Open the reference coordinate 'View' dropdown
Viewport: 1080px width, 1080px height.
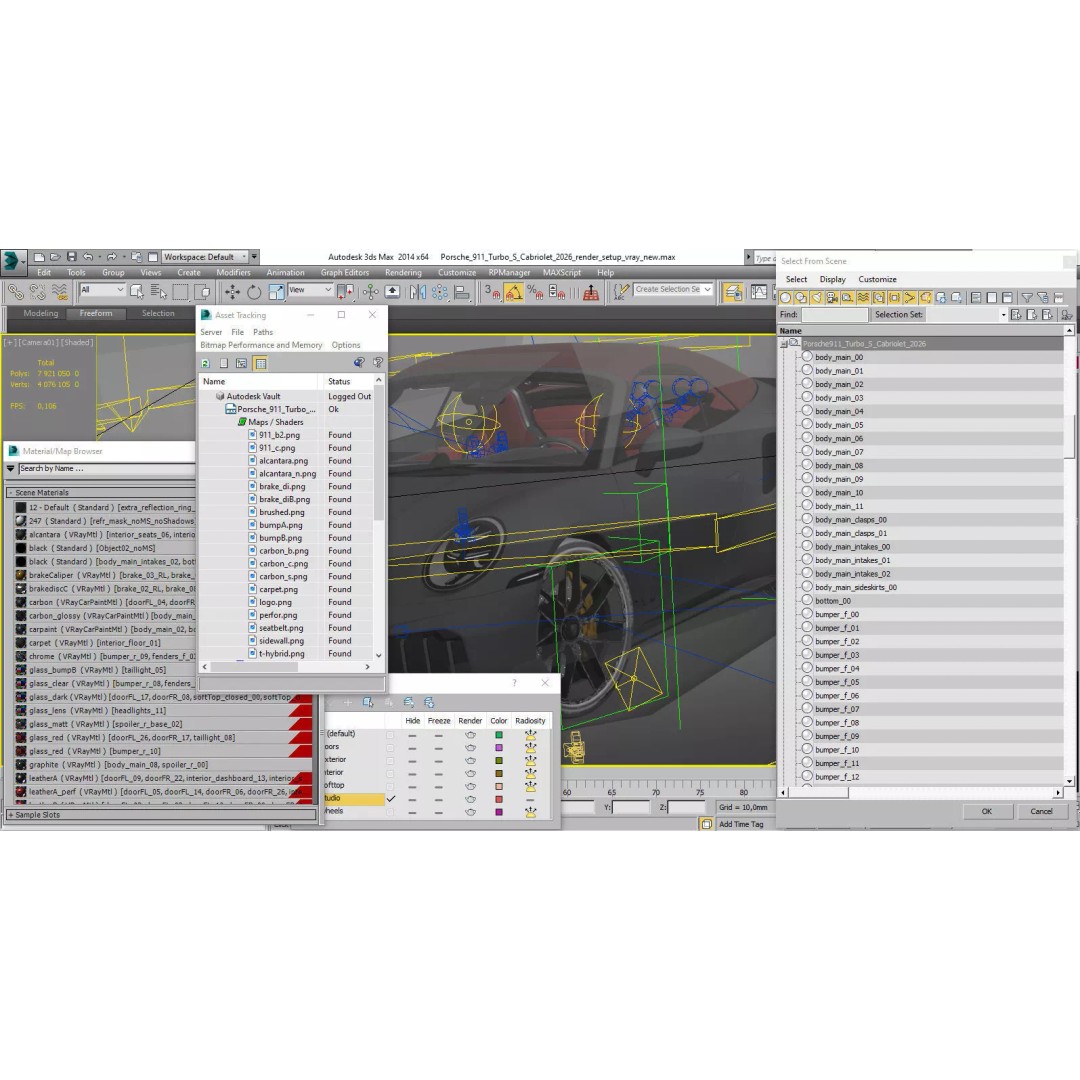(310, 290)
